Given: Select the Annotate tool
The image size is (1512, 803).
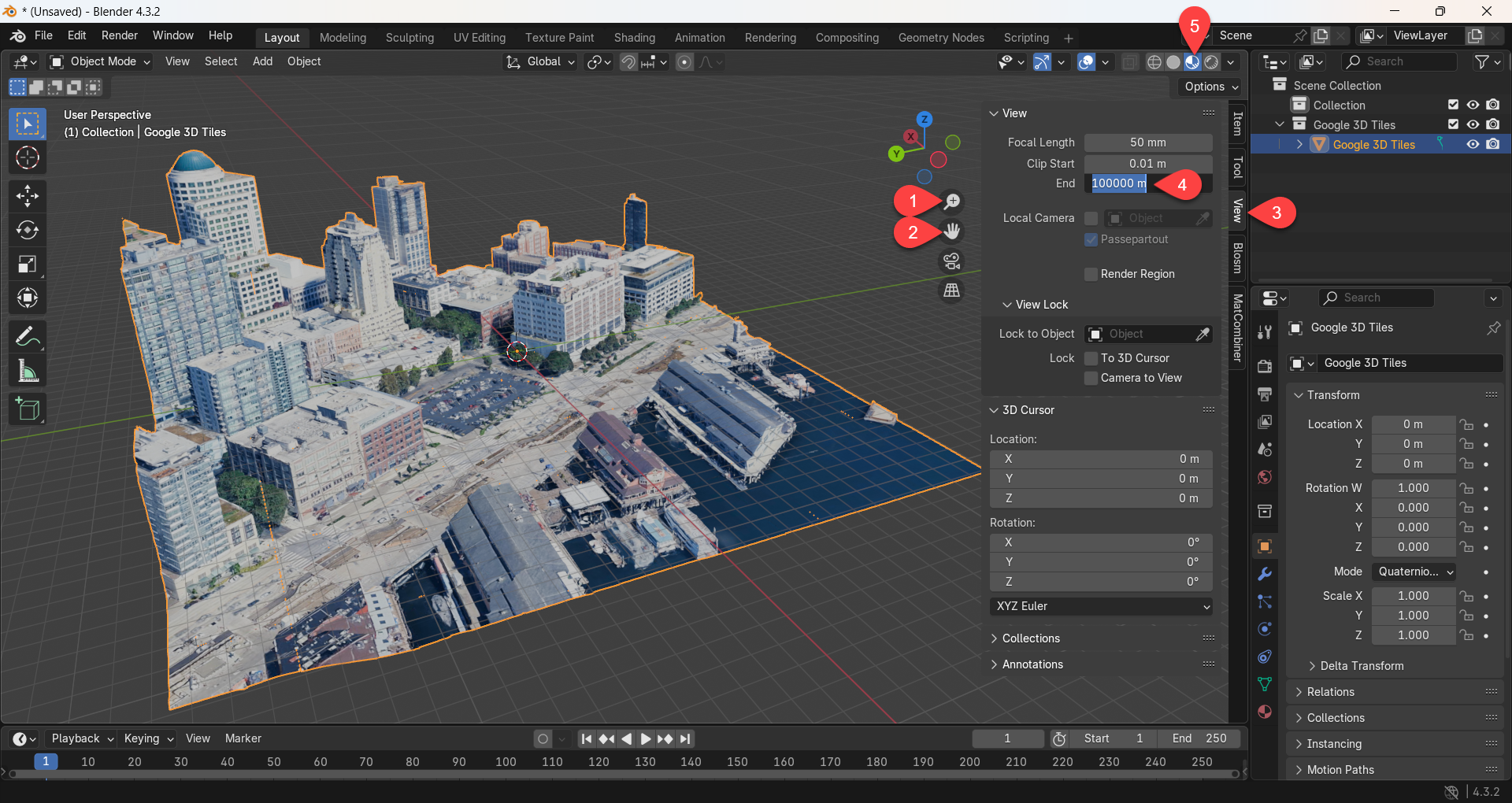Looking at the screenshot, I should click(x=28, y=337).
